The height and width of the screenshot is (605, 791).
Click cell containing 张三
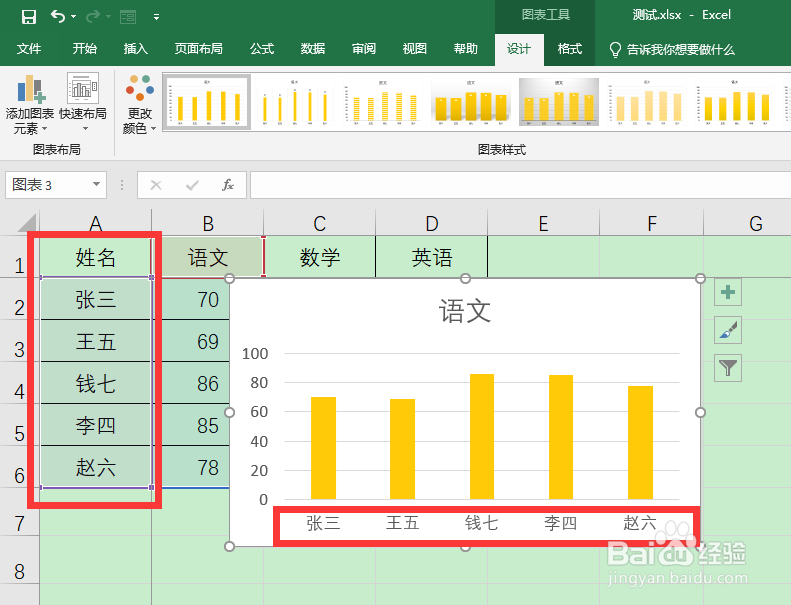tap(95, 299)
